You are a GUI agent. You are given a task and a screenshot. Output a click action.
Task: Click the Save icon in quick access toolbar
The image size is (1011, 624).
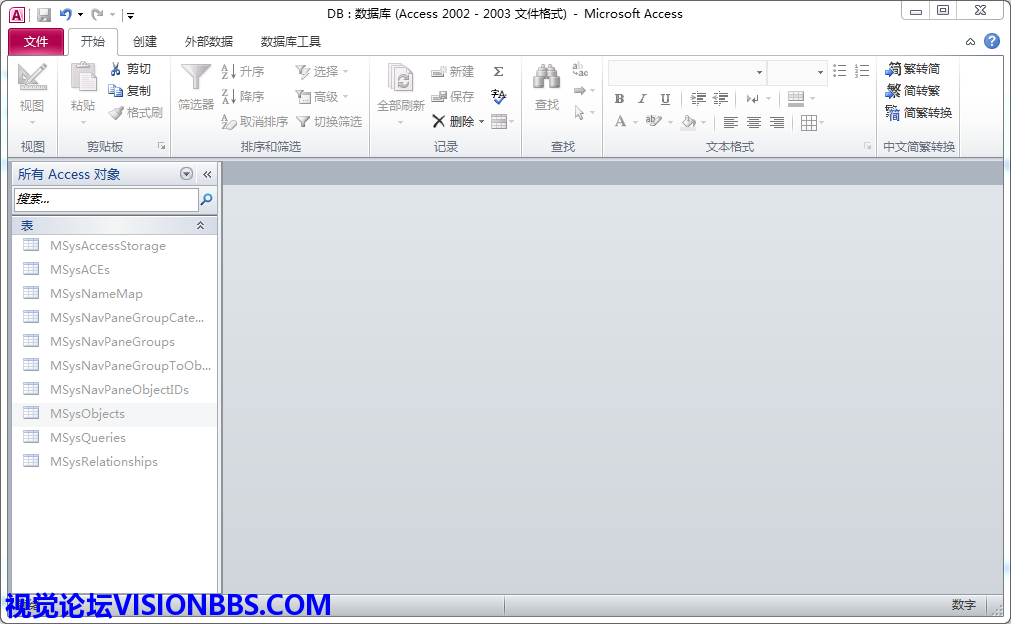(43, 14)
